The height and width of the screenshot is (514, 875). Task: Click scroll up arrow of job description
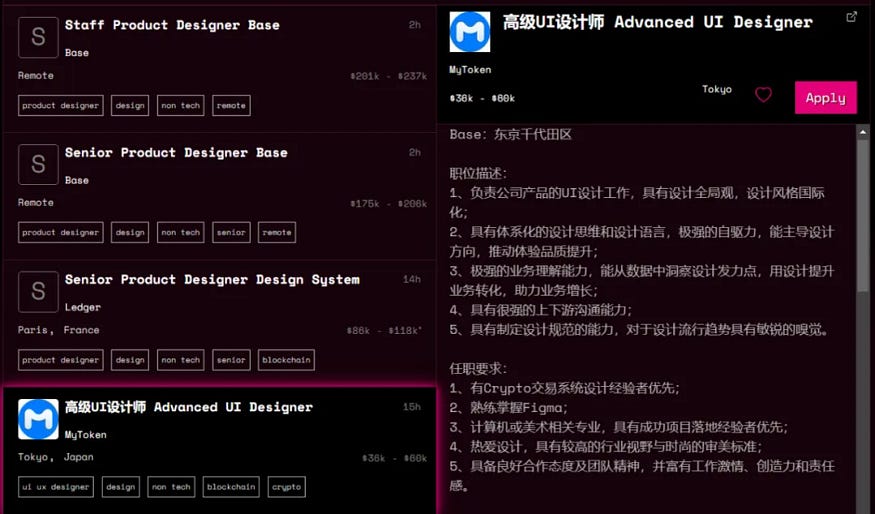(x=863, y=133)
